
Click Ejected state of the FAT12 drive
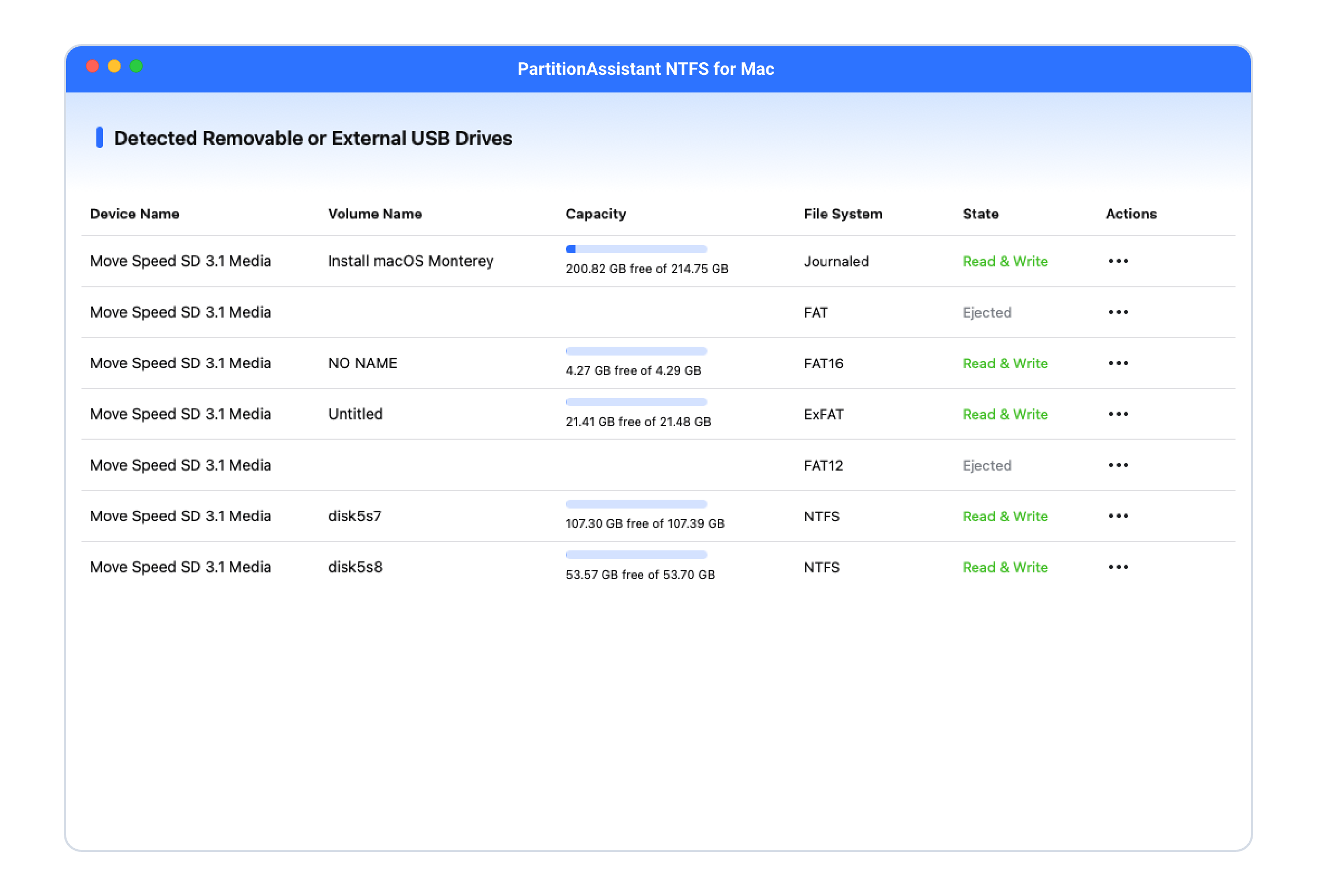pos(987,465)
